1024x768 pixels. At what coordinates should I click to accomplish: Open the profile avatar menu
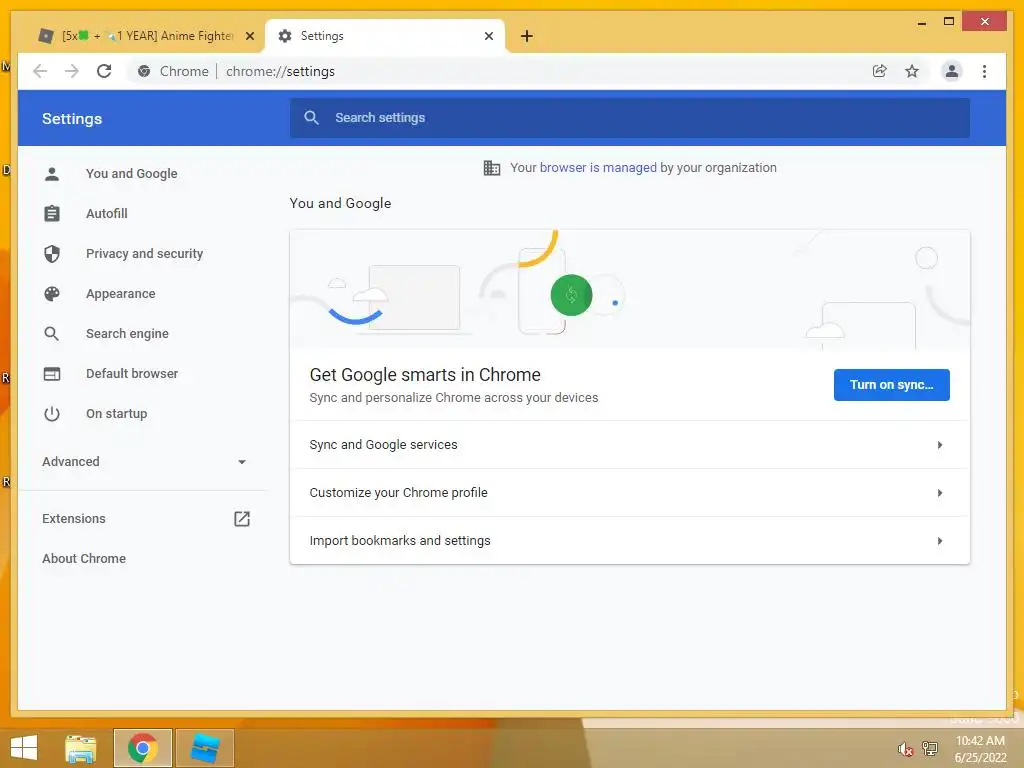[952, 71]
